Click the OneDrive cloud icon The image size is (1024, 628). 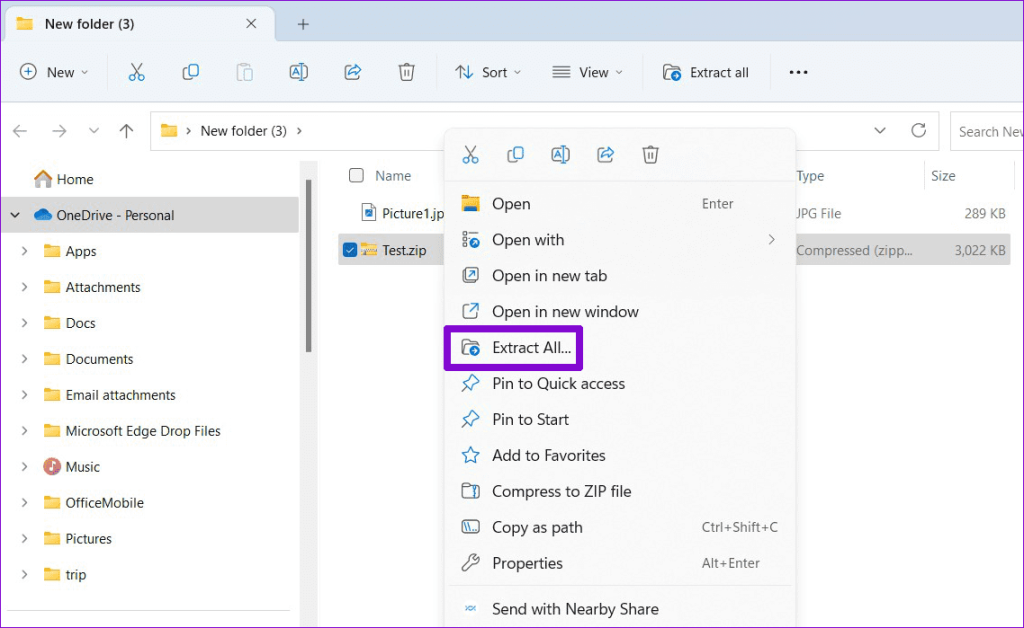[43, 215]
